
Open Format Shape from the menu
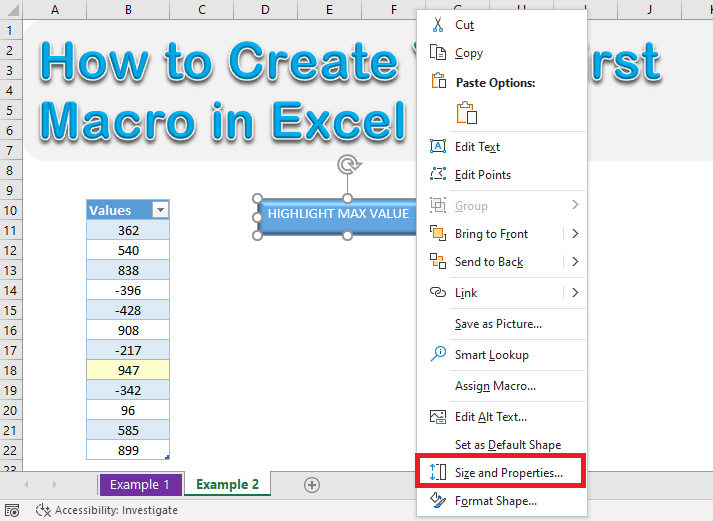tap(502, 501)
